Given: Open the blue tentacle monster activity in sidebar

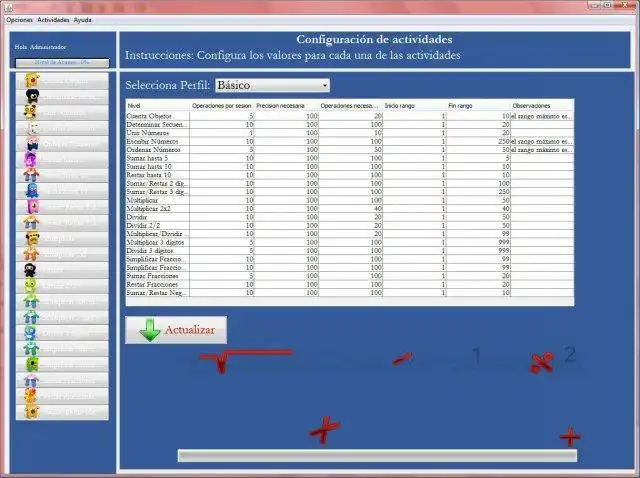Looking at the screenshot, I should [62, 191].
